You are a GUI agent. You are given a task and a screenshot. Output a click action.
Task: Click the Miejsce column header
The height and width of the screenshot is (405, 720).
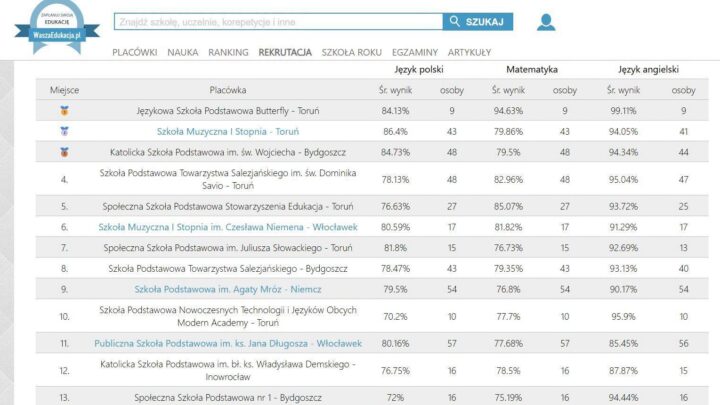pos(64,90)
